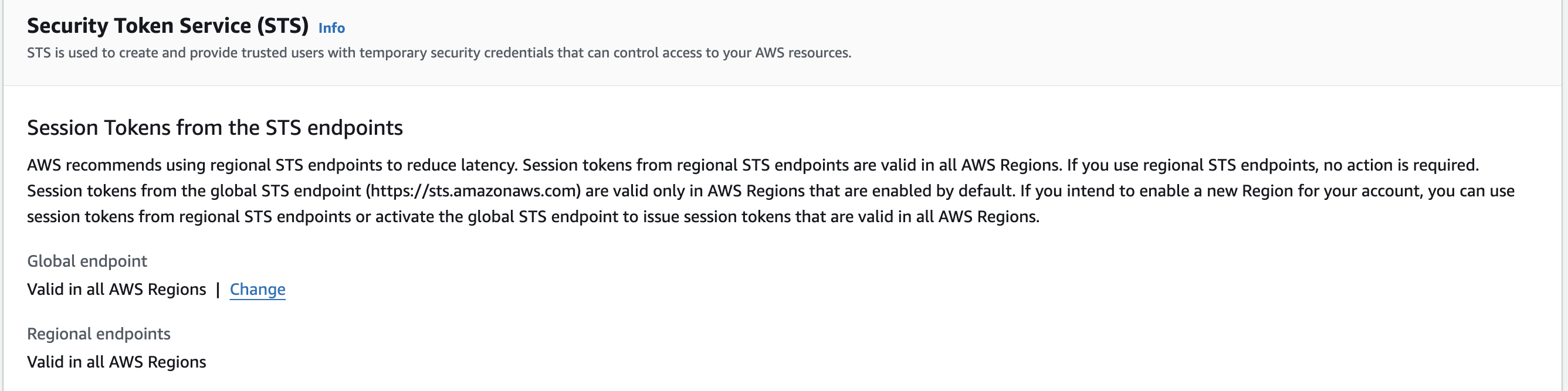
Task: Click Change link for Global endpoint
Action: (258, 290)
